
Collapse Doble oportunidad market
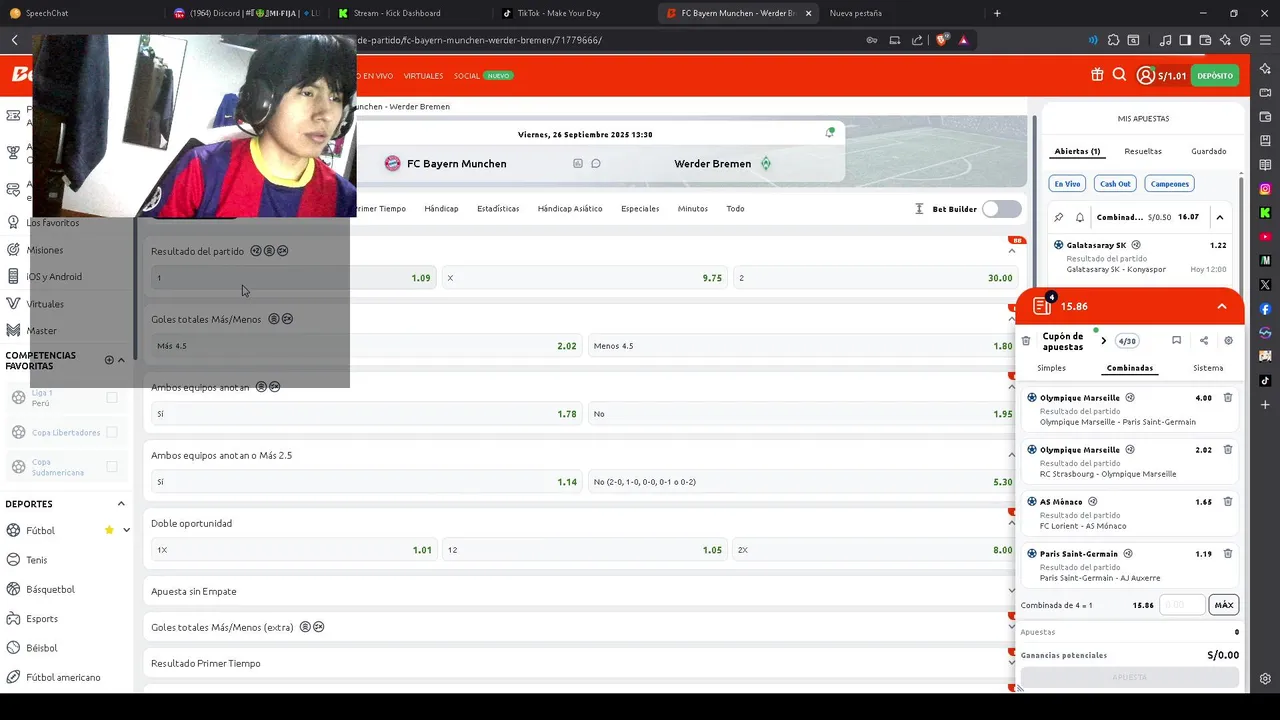click(x=1011, y=523)
